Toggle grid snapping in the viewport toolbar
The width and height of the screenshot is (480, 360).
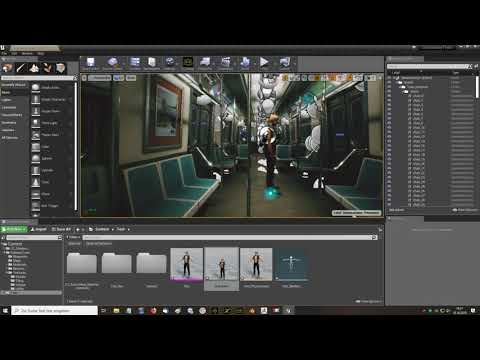[x=317, y=78]
